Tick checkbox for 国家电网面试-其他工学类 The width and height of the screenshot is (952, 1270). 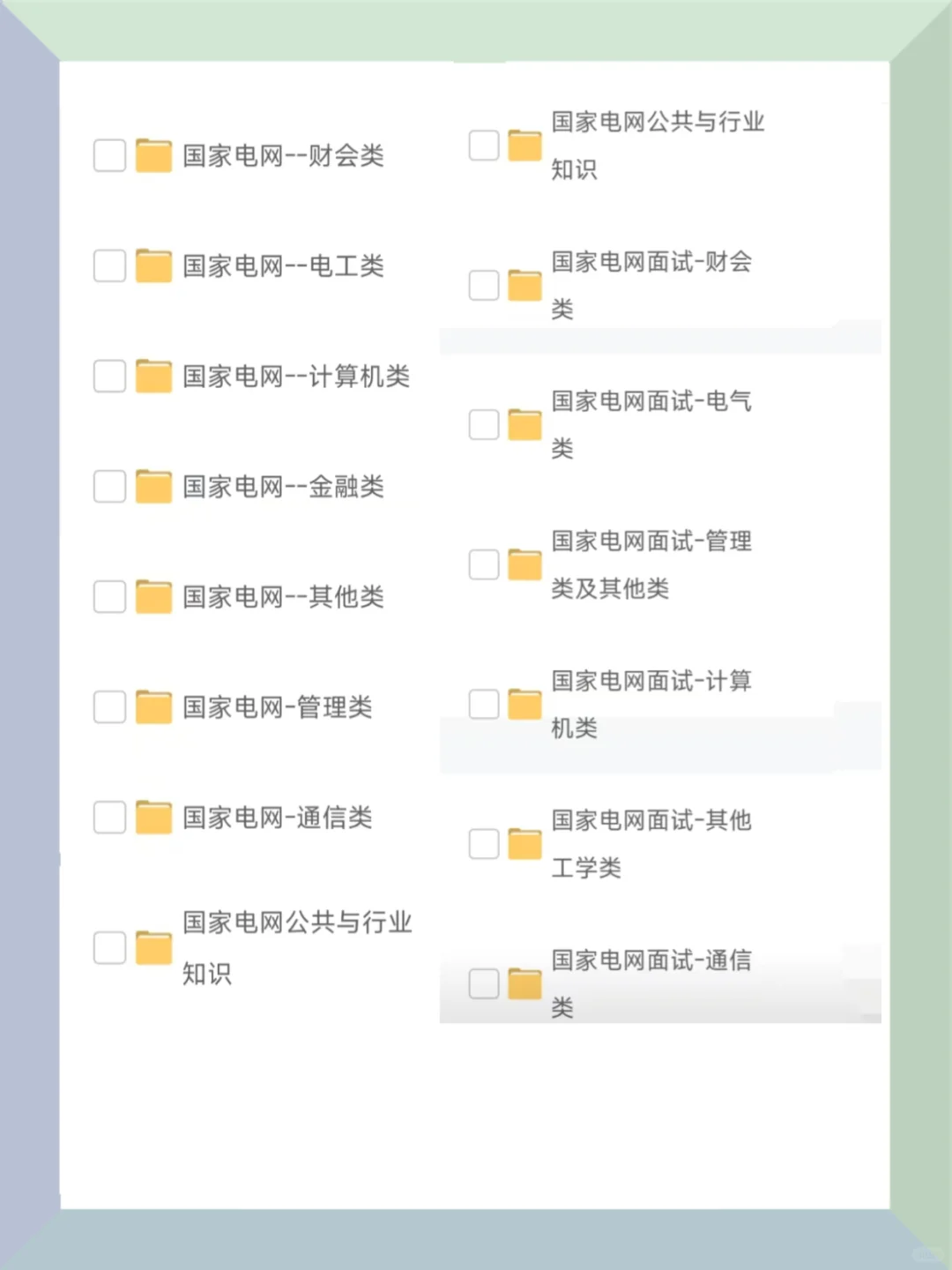click(484, 844)
